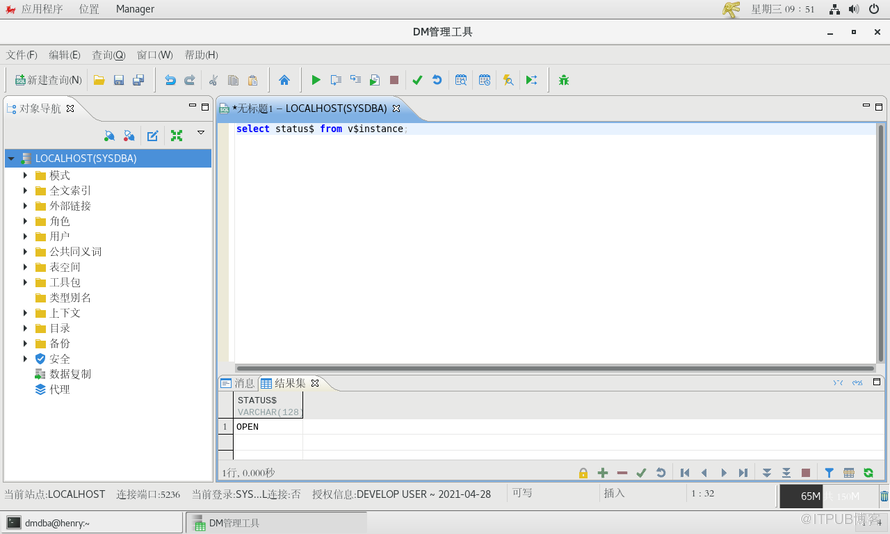
Task: Open the object navigator view menu dropdown arrow
Action: tap(201, 133)
